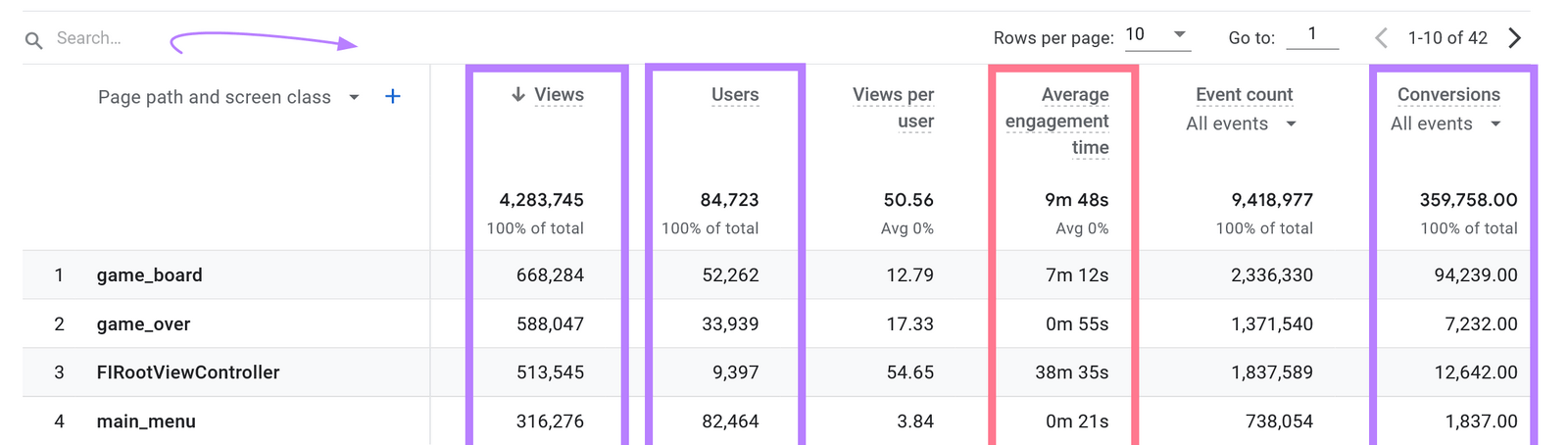Screen dimensions: 1568x445
Task: Select the FIRootViewController row
Action: 188,372
